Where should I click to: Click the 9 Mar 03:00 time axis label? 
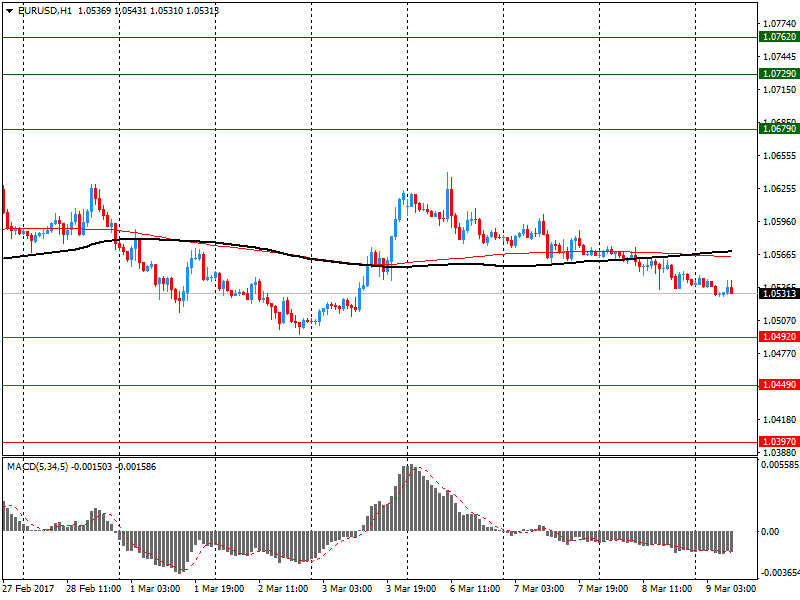tap(731, 589)
